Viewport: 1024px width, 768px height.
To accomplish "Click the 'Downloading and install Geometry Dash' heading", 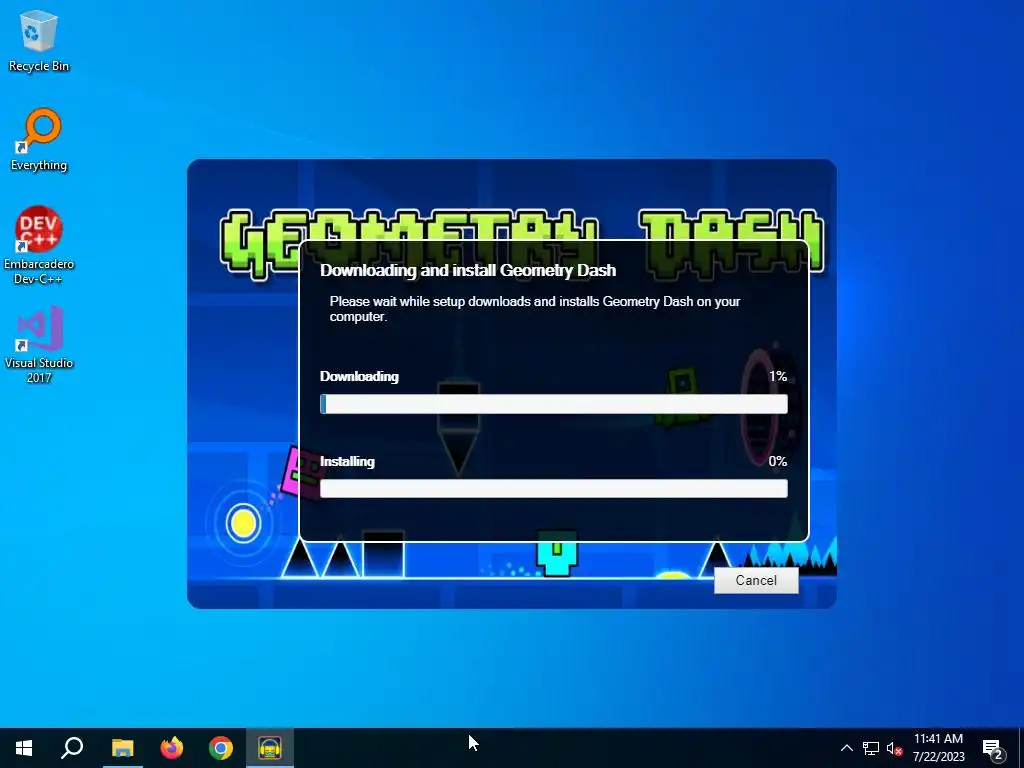I will (x=468, y=270).
